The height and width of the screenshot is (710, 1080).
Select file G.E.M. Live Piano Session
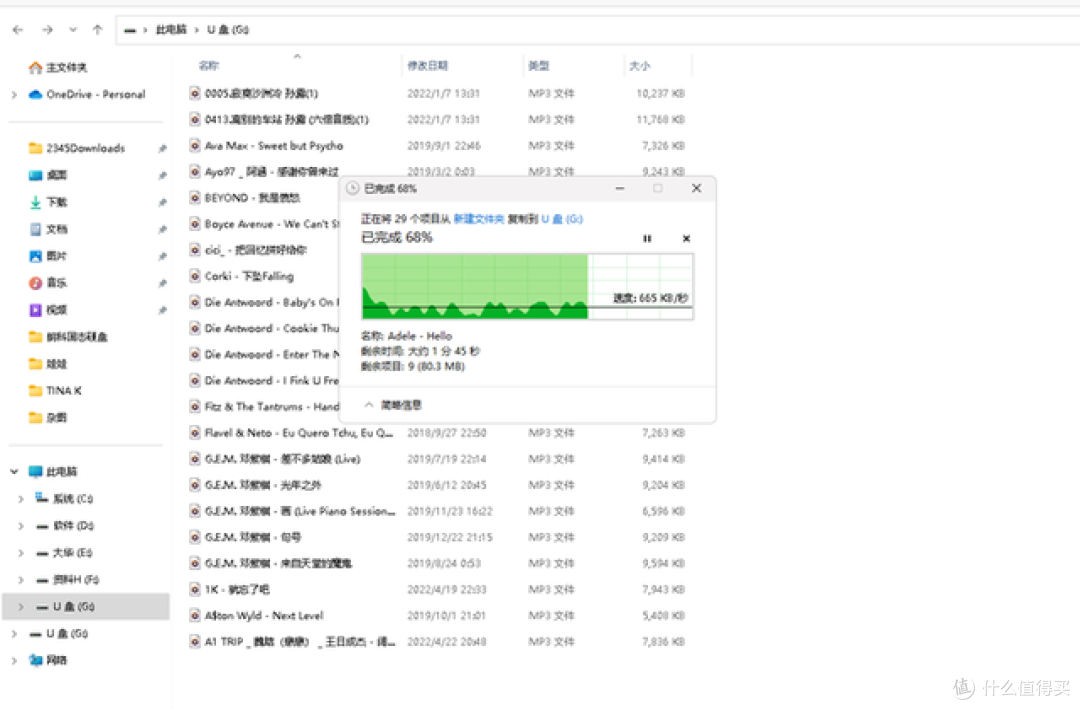(x=300, y=511)
